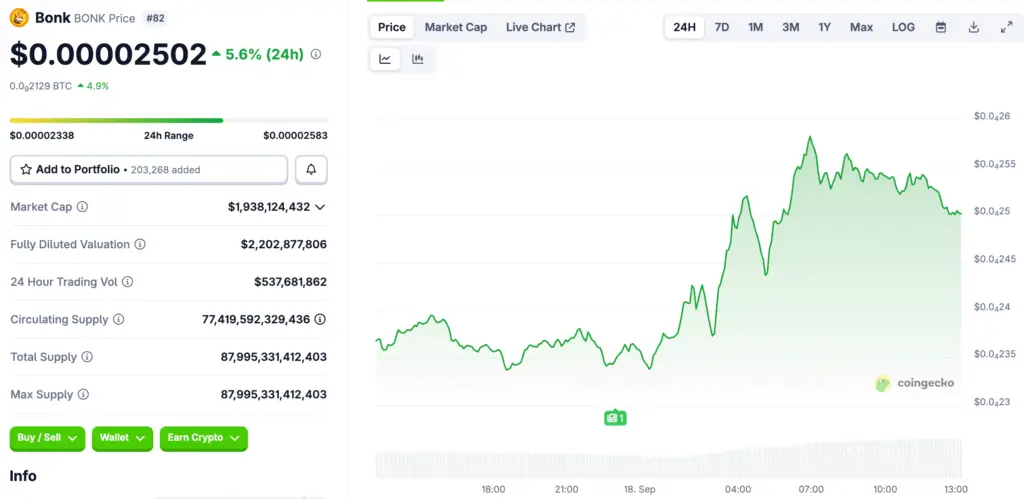The width and height of the screenshot is (1024, 499).
Task: Click the info icon after 77,419,592,329,436 value
Action: pyautogui.click(x=320, y=319)
